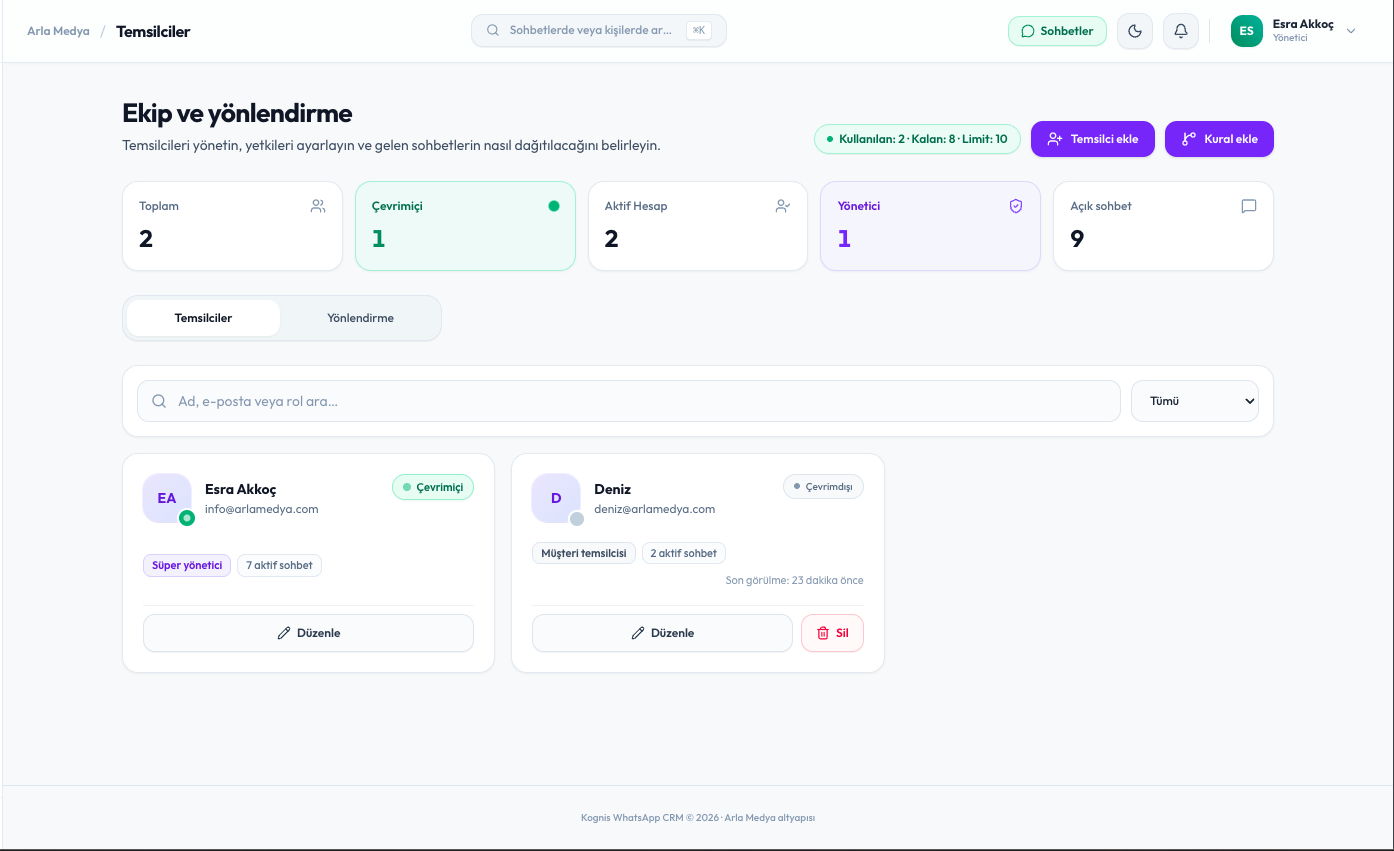This screenshot has height=851, width=1394.
Task: Focus the Ad, e-posta veya rol ara field
Action: tap(629, 401)
